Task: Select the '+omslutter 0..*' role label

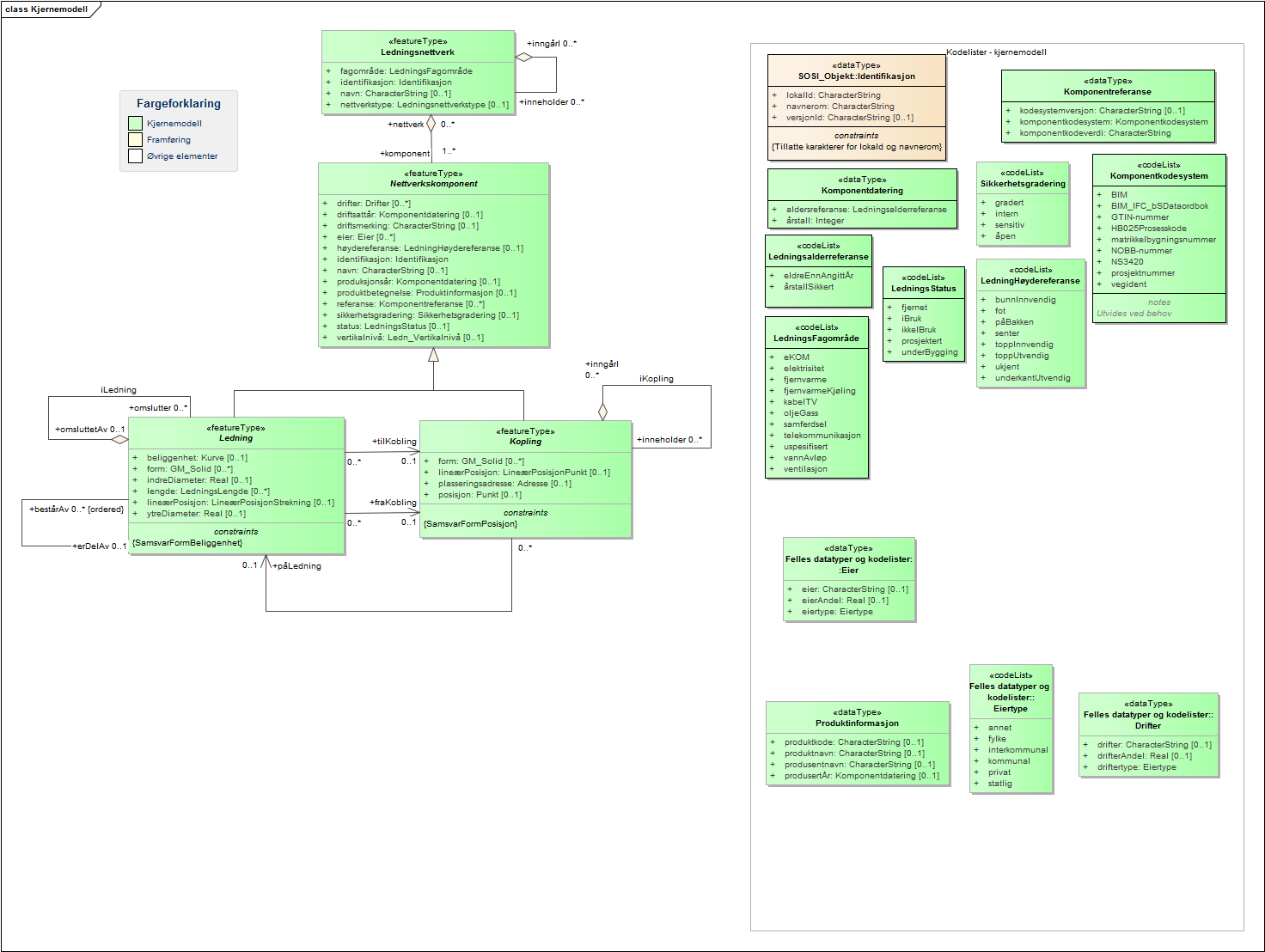Action: coord(158,408)
